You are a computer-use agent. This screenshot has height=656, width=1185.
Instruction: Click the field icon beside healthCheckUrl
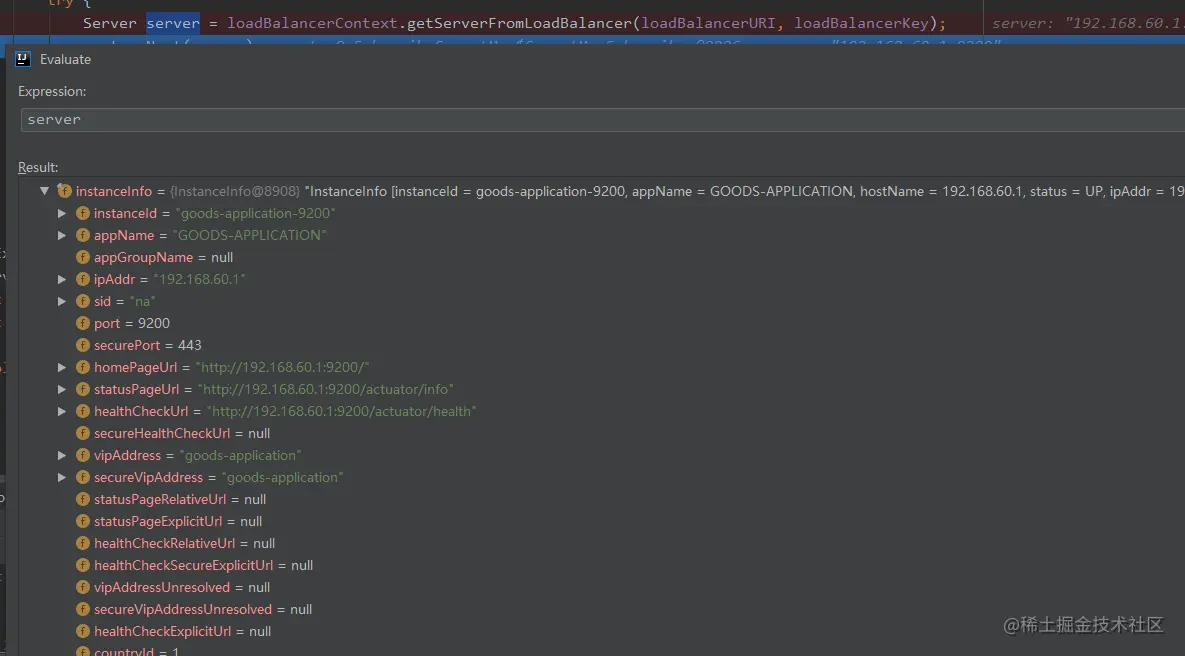click(83, 411)
